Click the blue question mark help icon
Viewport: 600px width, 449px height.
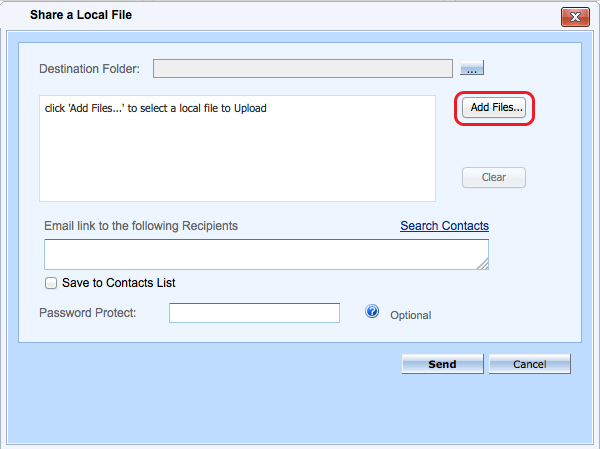point(372,311)
